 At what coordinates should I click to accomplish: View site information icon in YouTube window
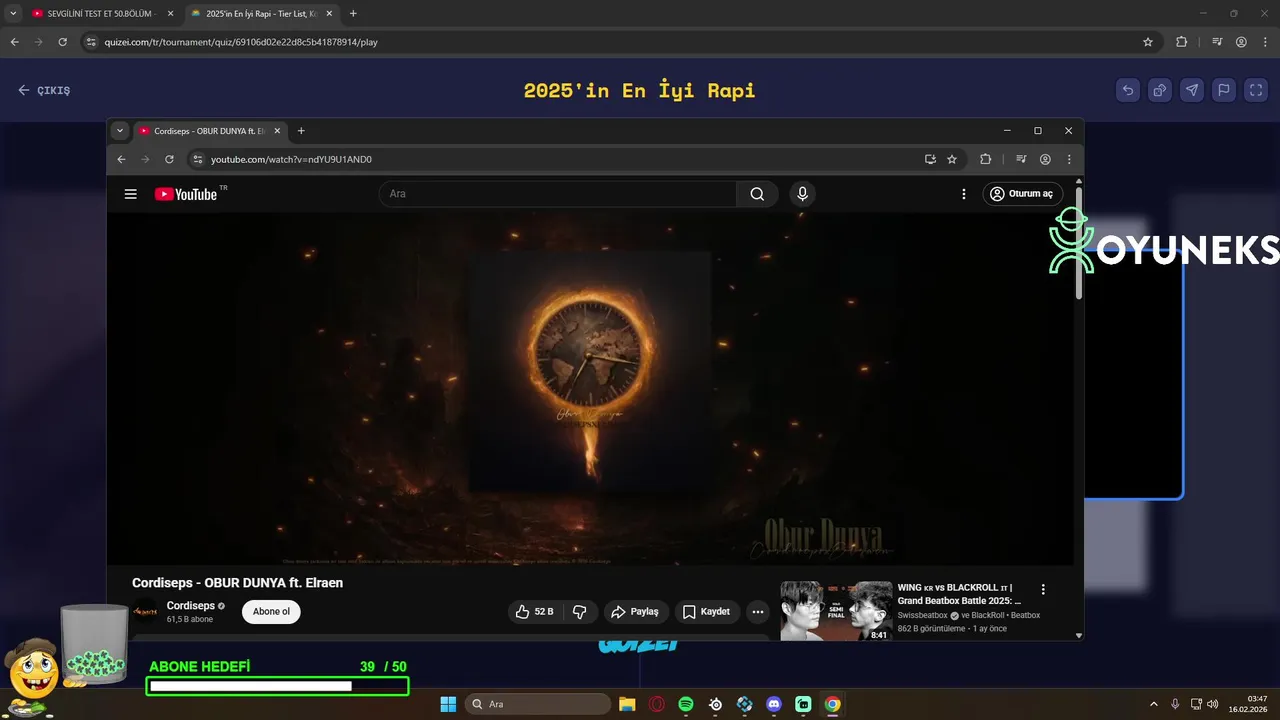198,159
